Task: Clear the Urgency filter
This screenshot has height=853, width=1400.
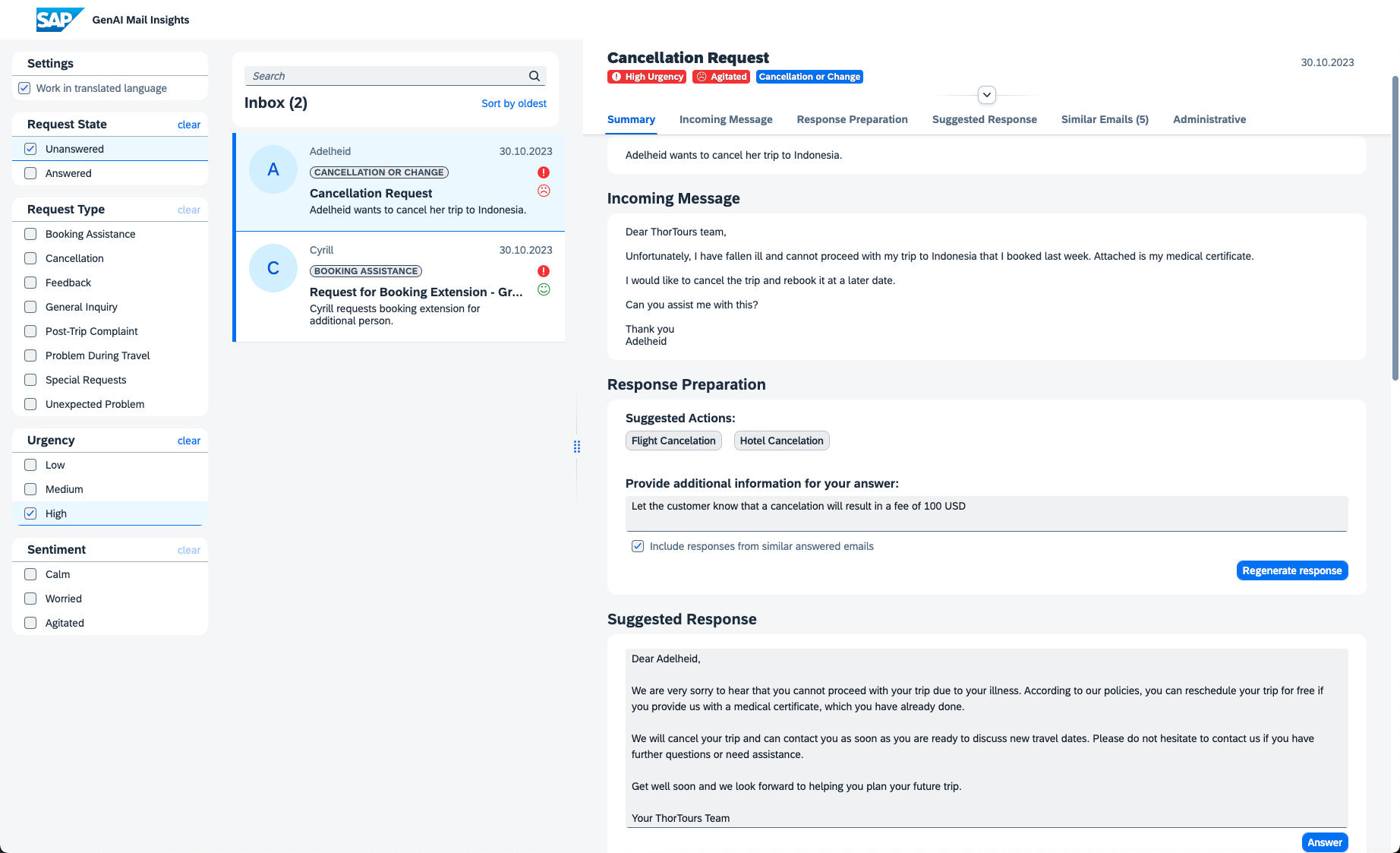Action: (x=189, y=441)
